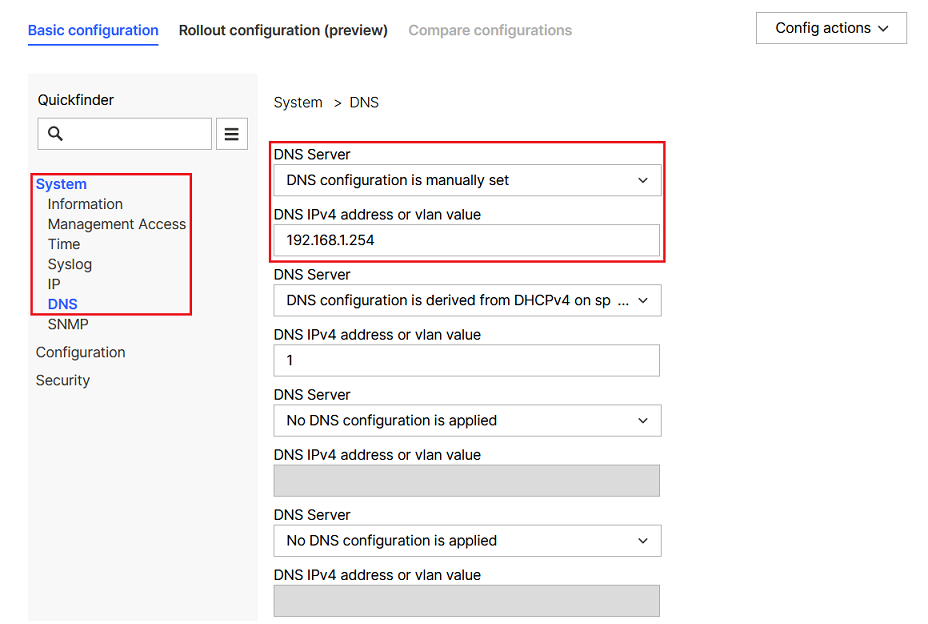Screen dimensions: 928x624
Task: Go to Time settings in sidebar
Action: pos(64,244)
